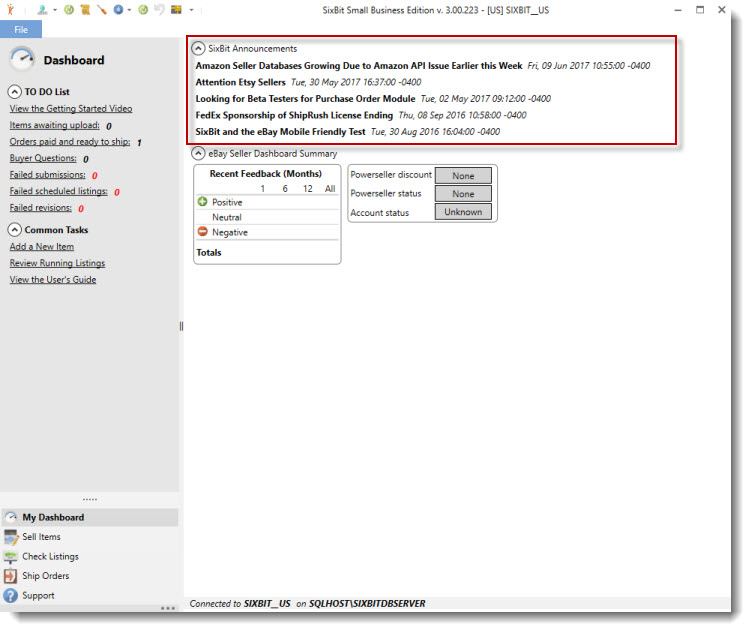The height and width of the screenshot is (633, 752).
Task: Switch to Ship Orders mode
Action: pos(90,576)
